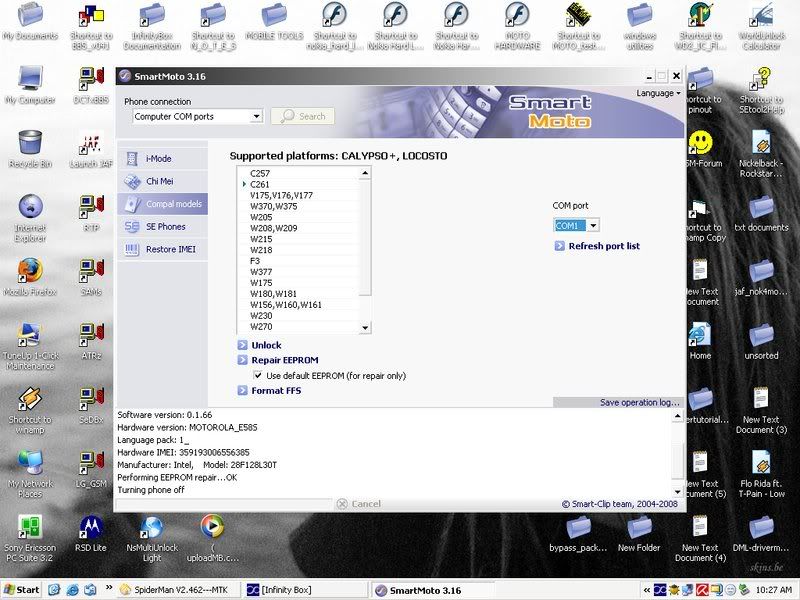The image size is (800, 600).
Task: Select W156,W160,W161 model entry
Action: 286,305
